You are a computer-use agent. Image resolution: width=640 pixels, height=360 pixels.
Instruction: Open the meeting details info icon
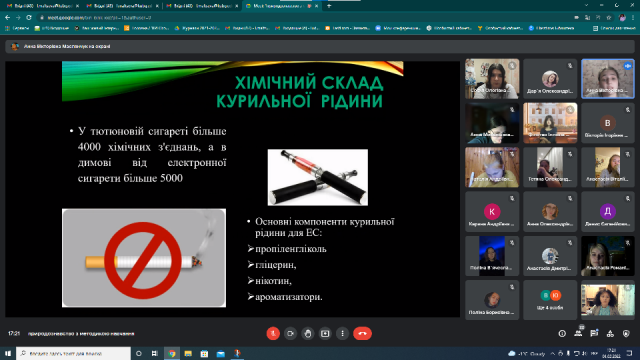[x=562, y=333]
